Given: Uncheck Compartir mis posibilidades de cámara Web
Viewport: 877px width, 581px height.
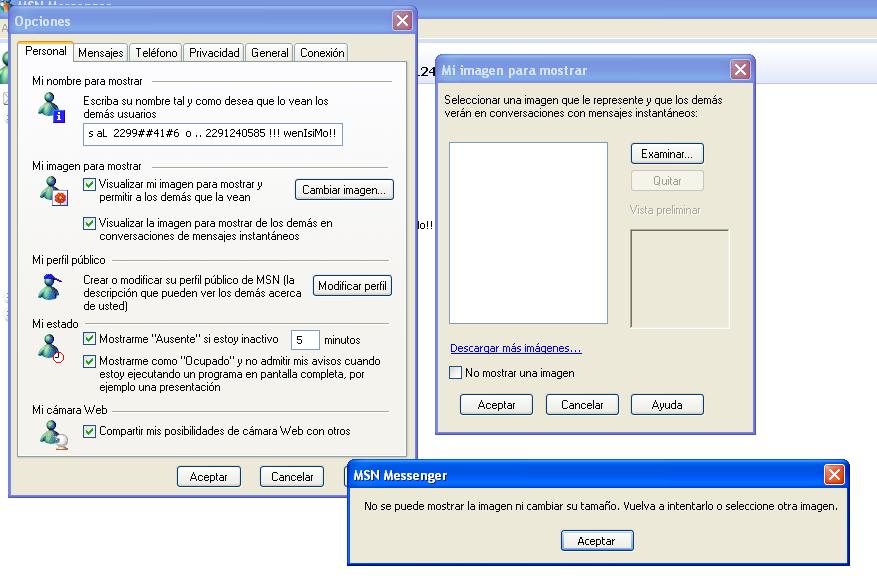Looking at the screenshot, I should click(x=88, y=430).
